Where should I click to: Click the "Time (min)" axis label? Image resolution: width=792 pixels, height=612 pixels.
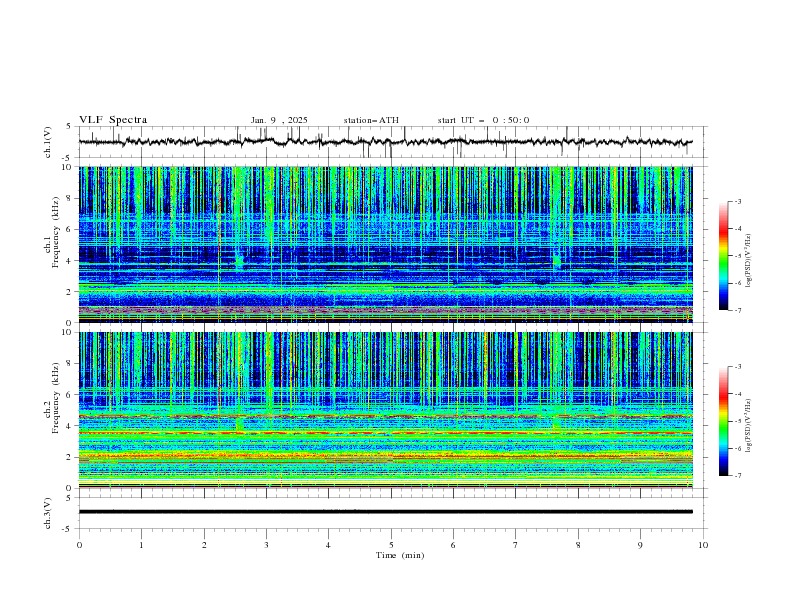point(400,555)
